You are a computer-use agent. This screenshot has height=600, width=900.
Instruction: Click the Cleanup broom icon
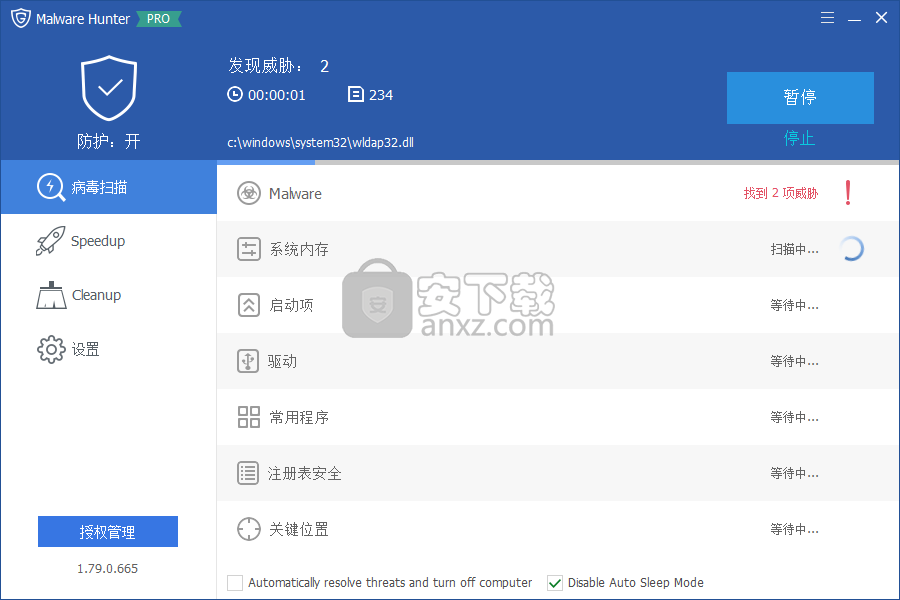point(51,295)
